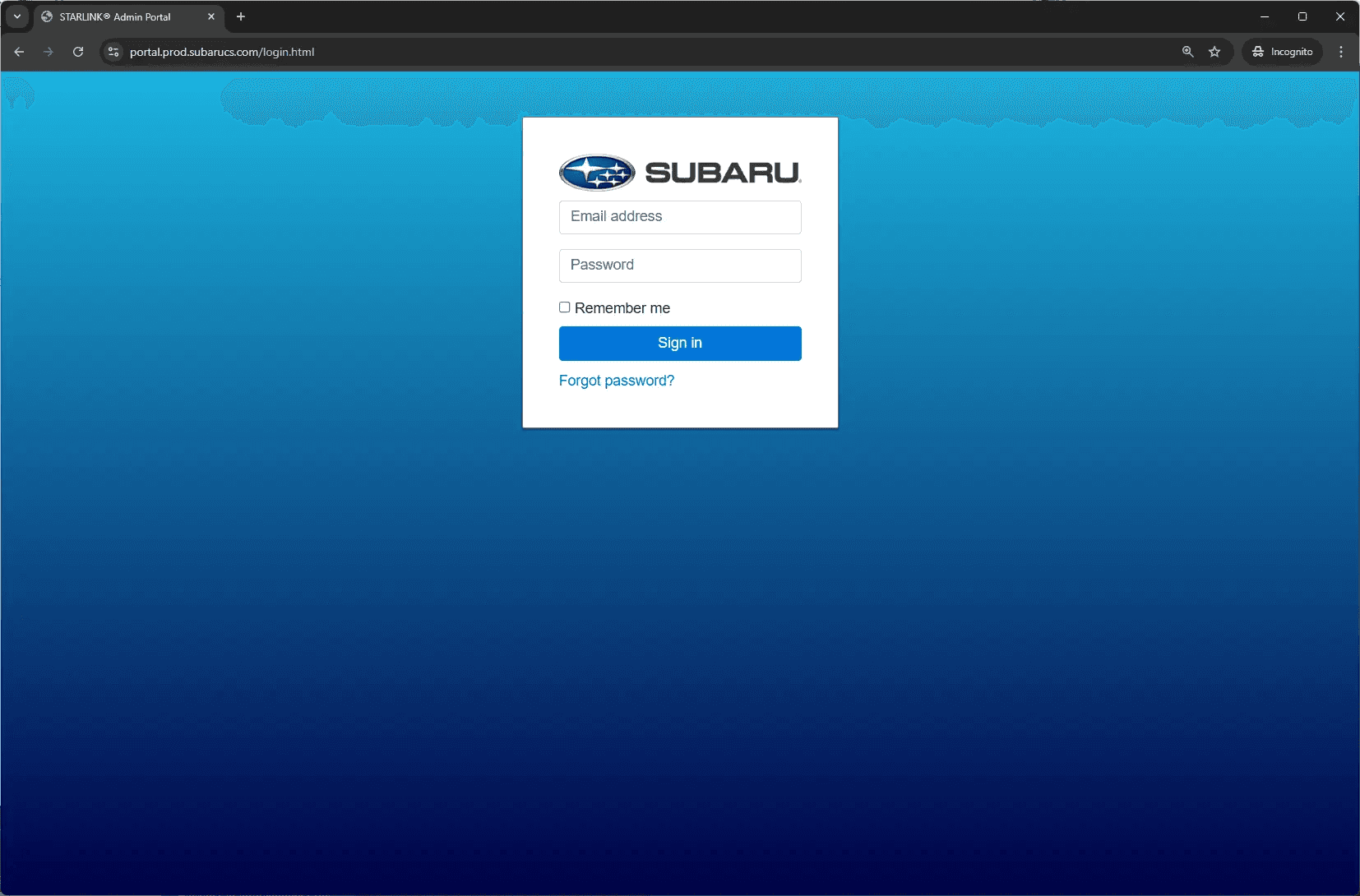
Task: Click the browser forward arrow
Action: [x=49, y=52]
